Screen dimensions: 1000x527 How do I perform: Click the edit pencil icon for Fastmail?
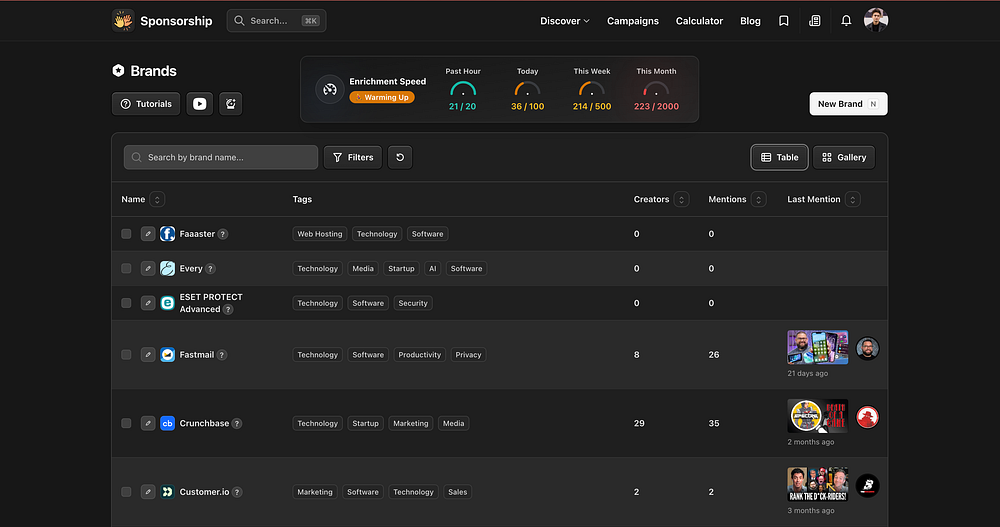[148, 355]
